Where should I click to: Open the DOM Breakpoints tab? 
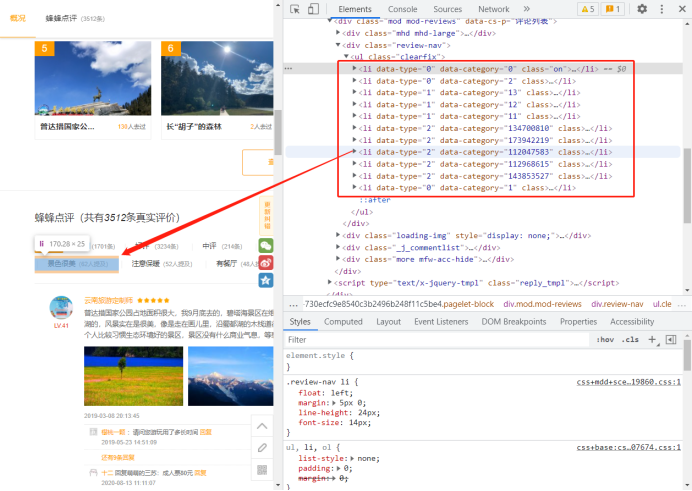tap(514, 322)
